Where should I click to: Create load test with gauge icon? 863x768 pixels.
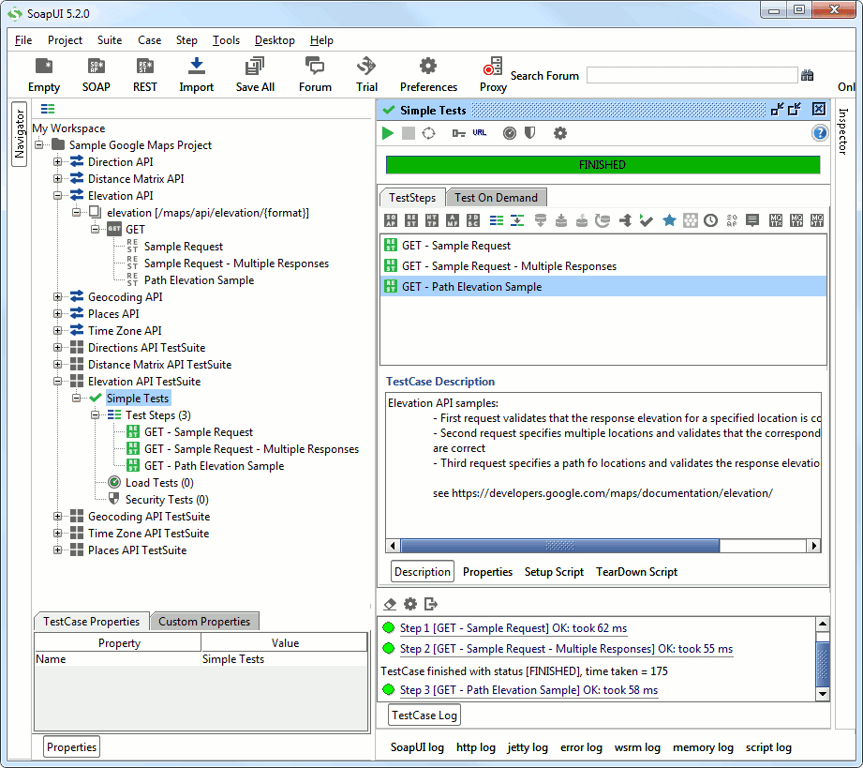pyautogui.click(x=510, y=133)
